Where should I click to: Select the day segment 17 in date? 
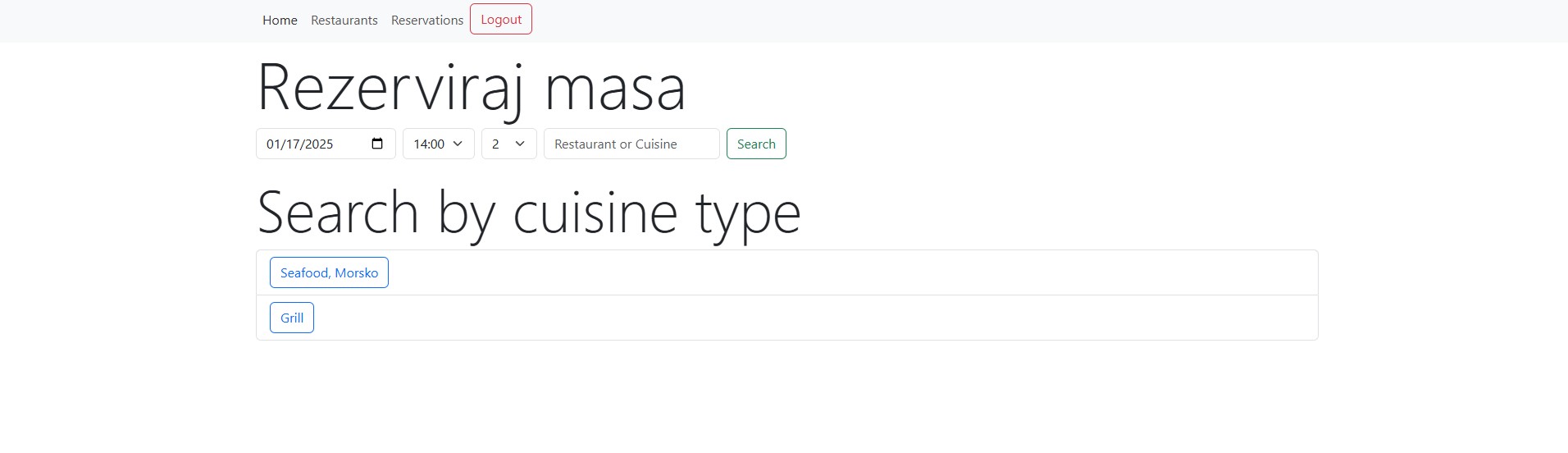(x=292, y=144)
